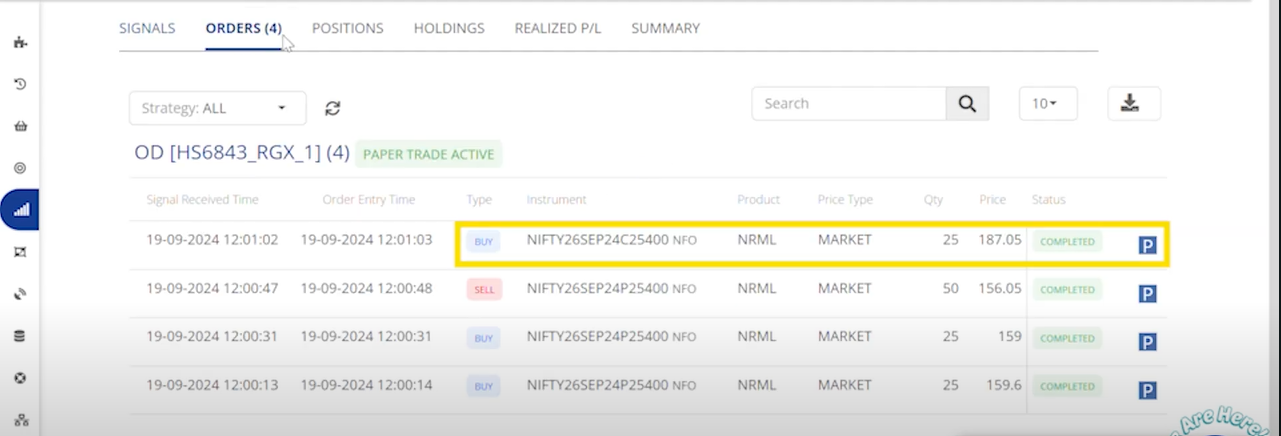1281x436 pixels.
Task: Go to the Holdings tab
Action: tap(449, 28)
